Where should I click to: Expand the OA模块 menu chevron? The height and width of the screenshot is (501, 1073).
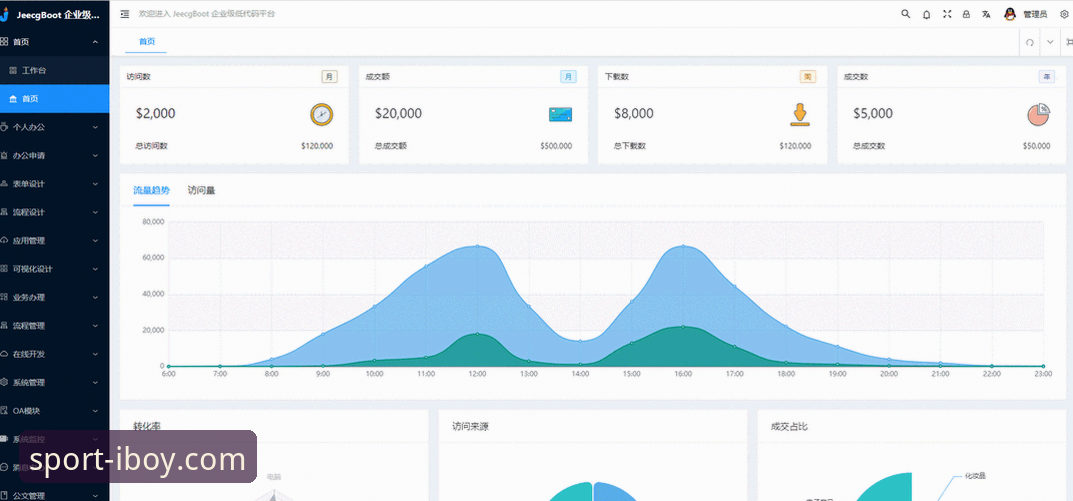(95, 411)
